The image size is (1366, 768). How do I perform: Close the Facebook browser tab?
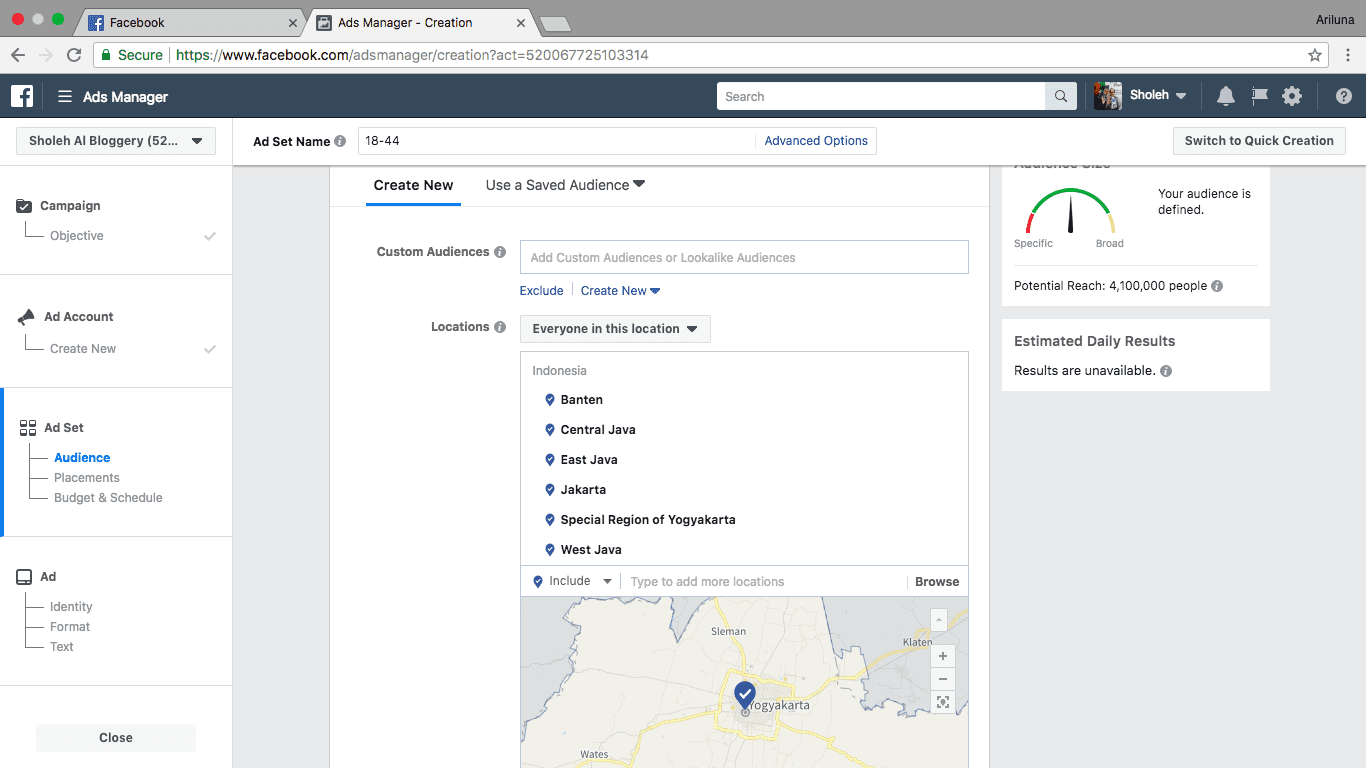[293, 22]
